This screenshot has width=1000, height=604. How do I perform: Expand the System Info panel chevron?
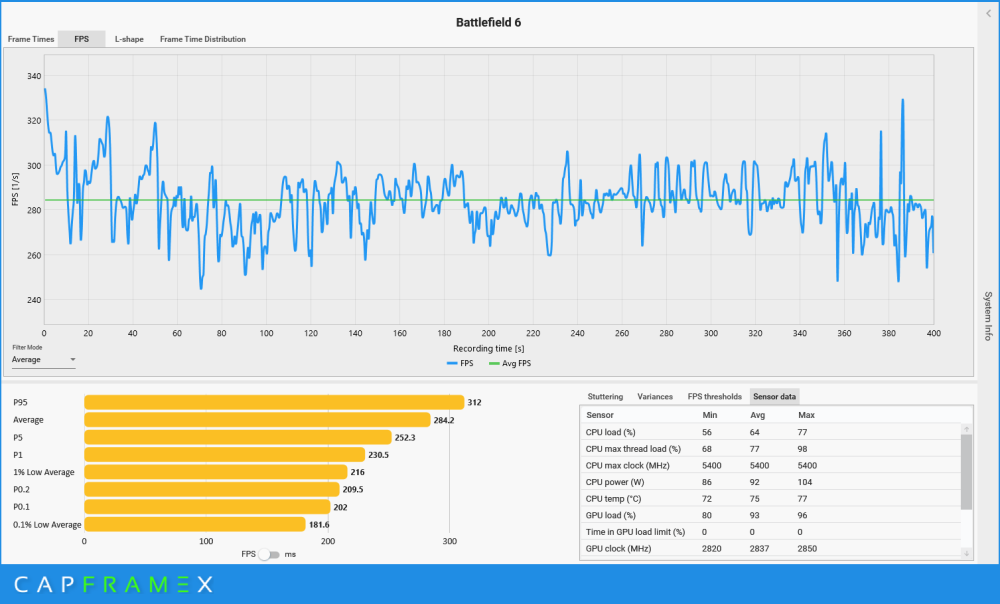[x=988, y=13]
